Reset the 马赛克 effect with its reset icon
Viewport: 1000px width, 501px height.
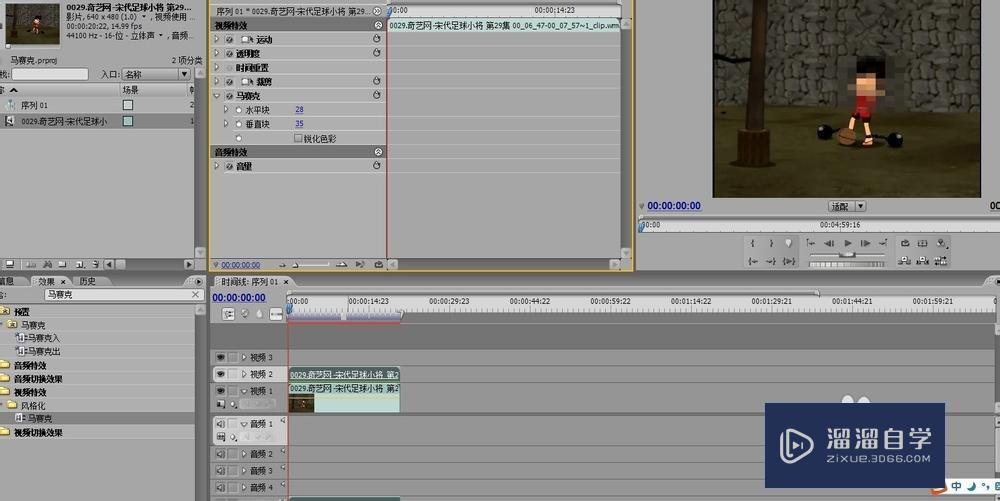[376, 96]
